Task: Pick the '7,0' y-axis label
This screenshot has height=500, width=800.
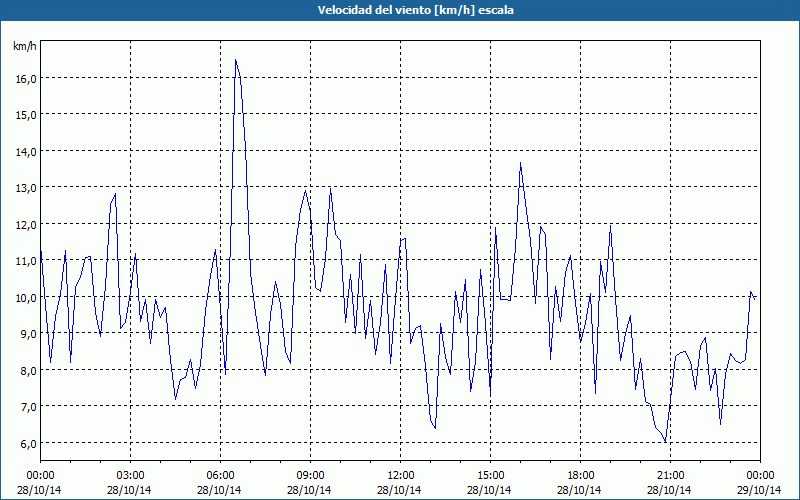Action: click(29, 406)
